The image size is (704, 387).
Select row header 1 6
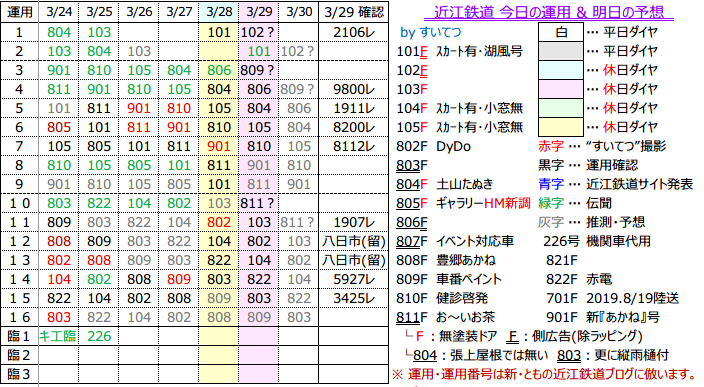(19, 317)
